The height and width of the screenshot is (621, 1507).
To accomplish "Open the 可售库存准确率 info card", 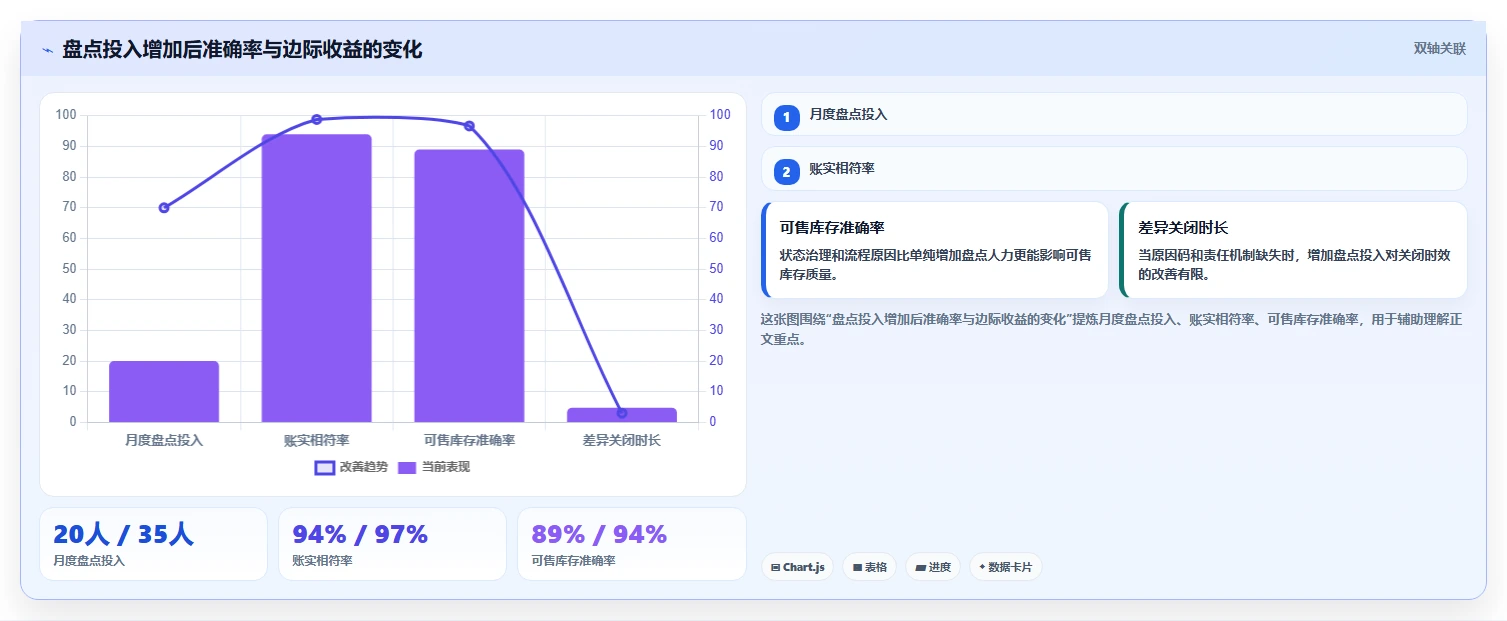I will [935, 250].
